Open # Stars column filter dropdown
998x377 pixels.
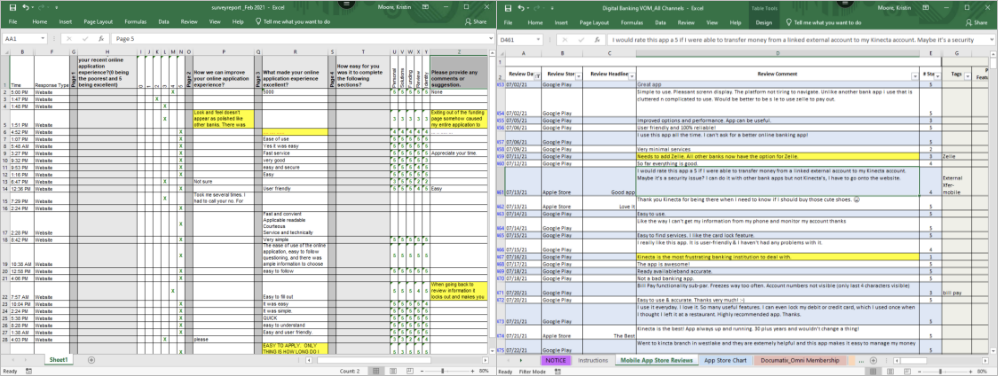point(937,76)
